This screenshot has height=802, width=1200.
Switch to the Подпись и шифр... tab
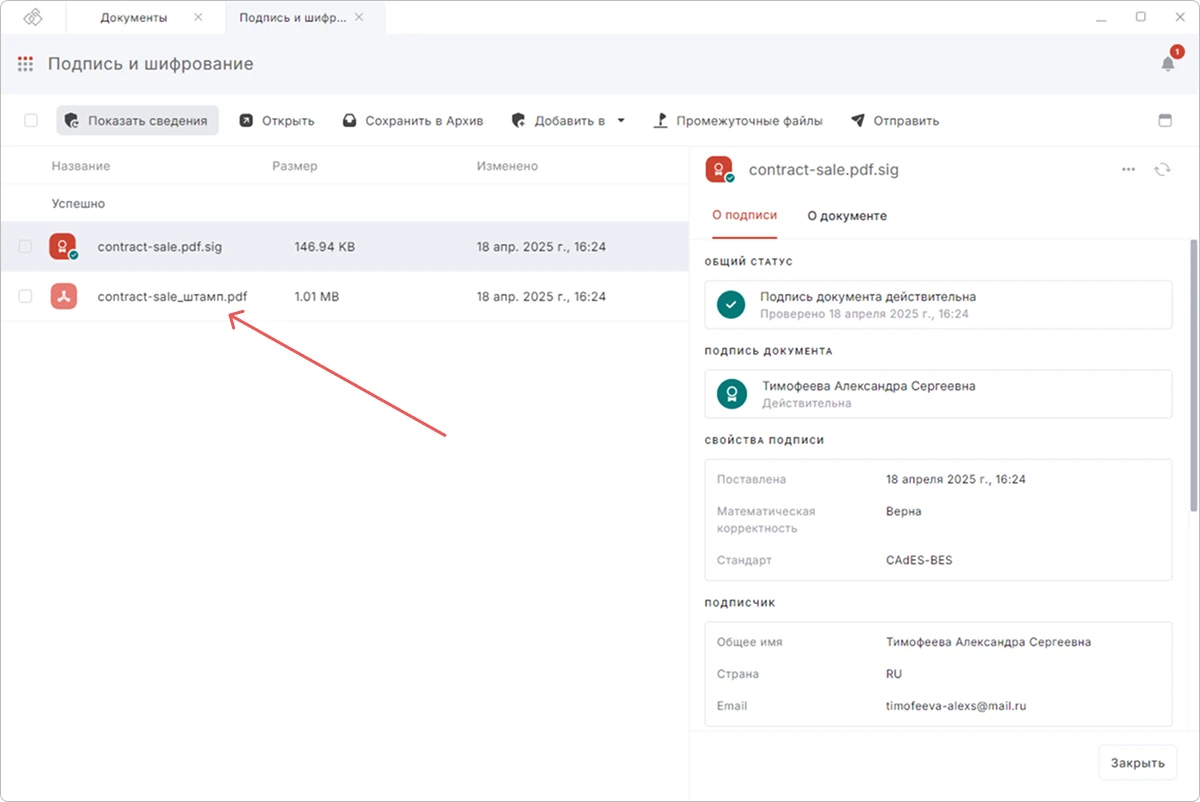(x=292, y=18)
